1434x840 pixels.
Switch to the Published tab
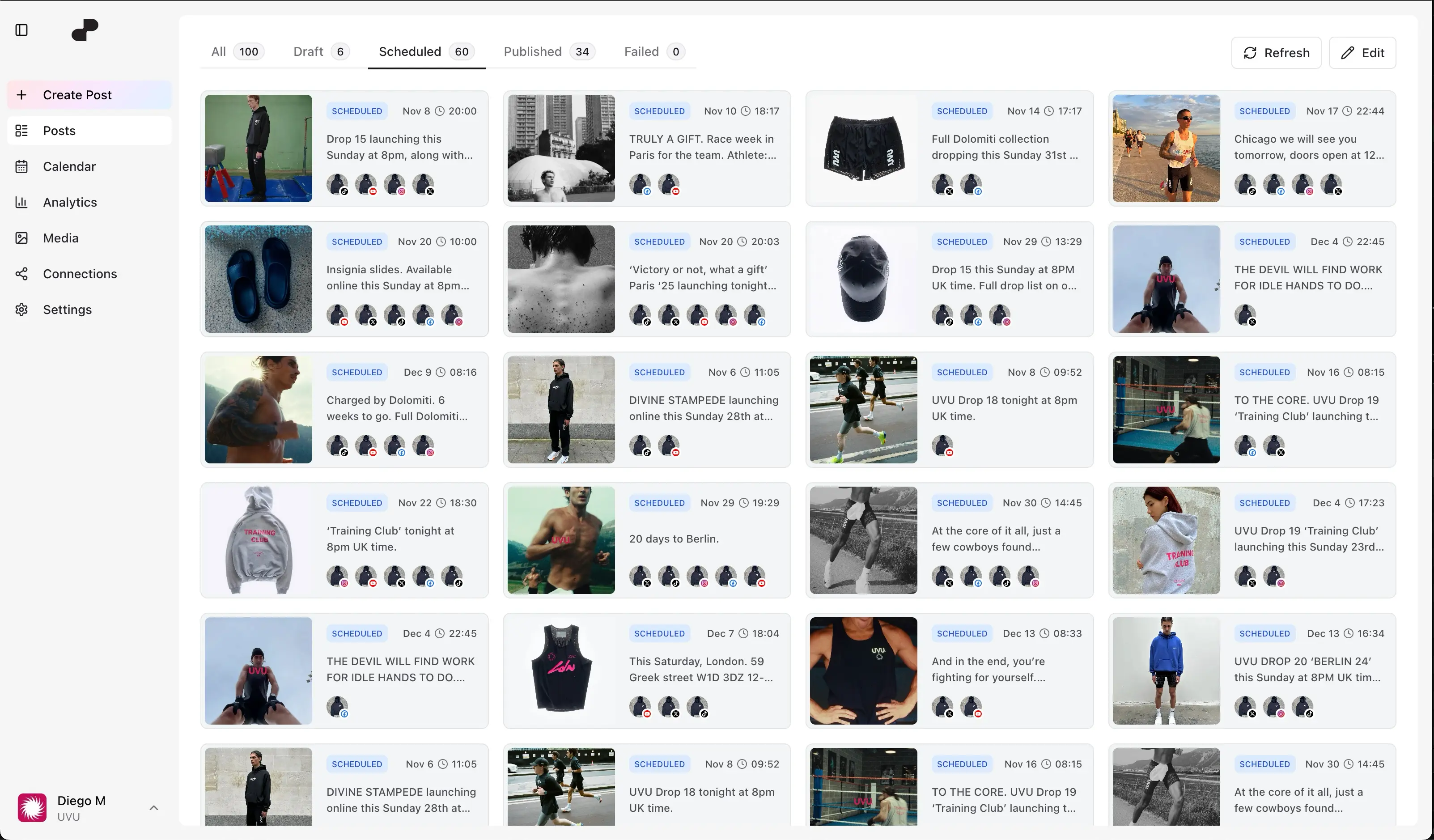tap(532, 51)
